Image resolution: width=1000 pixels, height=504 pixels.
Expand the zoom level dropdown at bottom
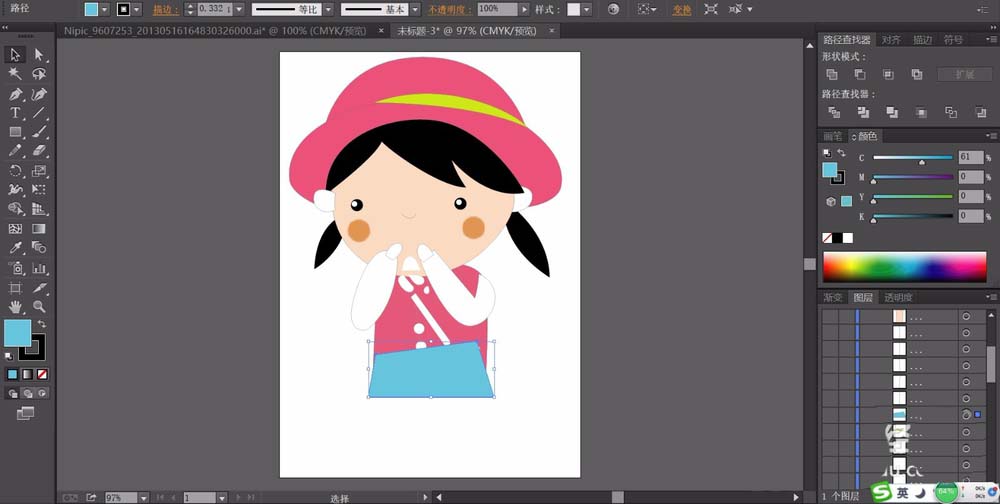coord(143,498)
